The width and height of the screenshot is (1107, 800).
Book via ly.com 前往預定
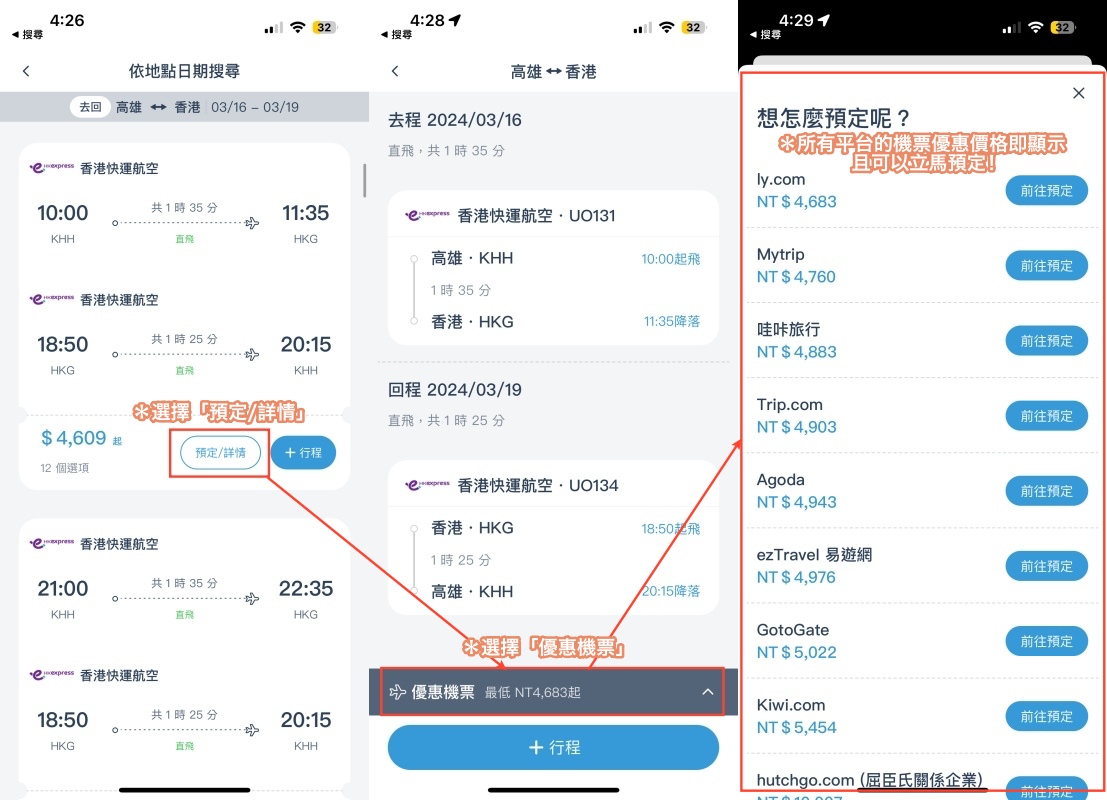tap(1046, 191)
